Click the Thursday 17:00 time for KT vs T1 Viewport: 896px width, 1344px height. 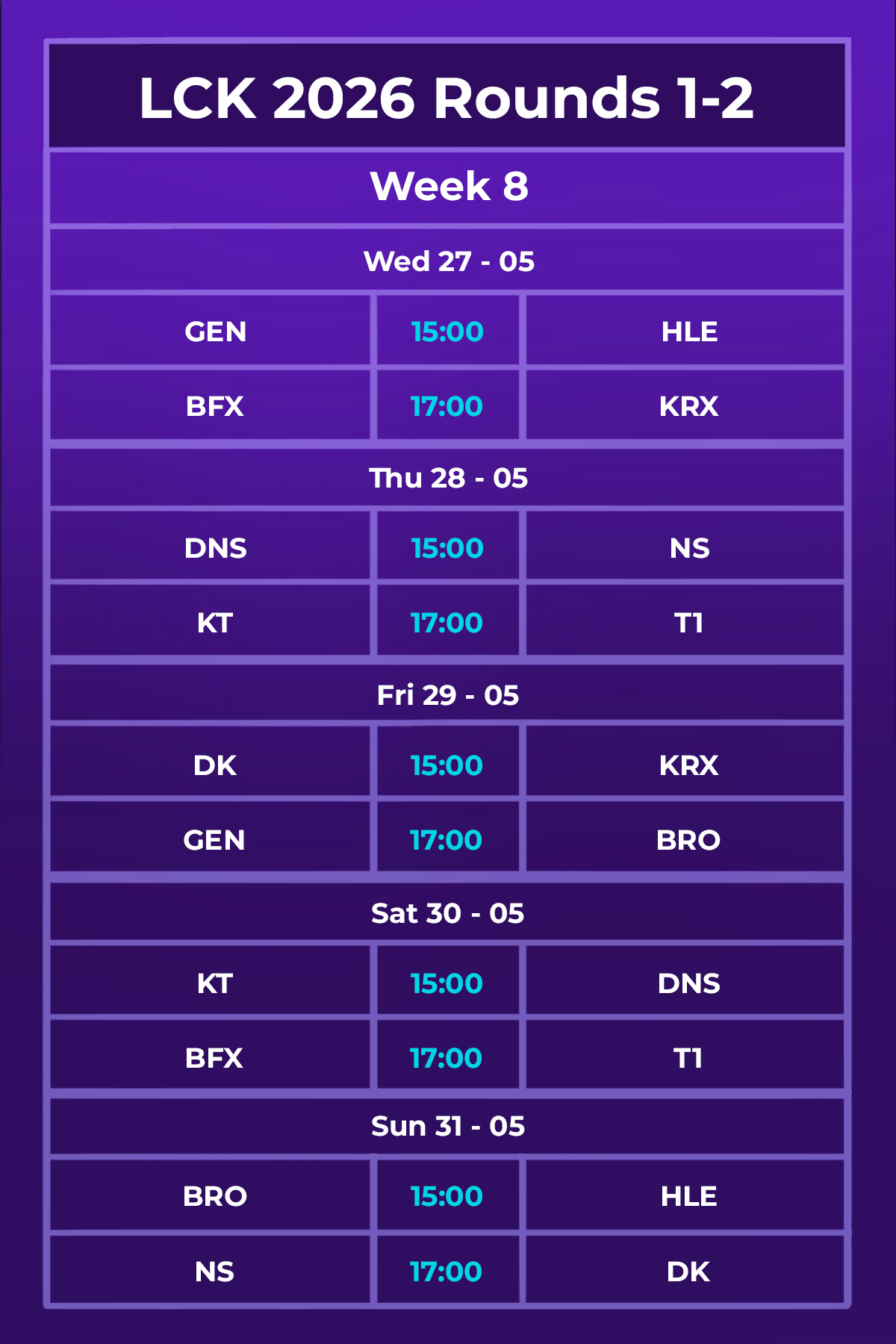point(447,623)
